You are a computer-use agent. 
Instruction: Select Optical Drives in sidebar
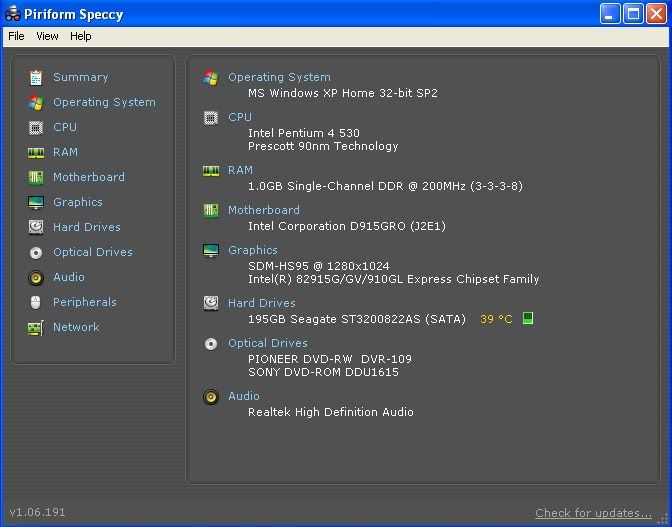(x=93, y=252)
